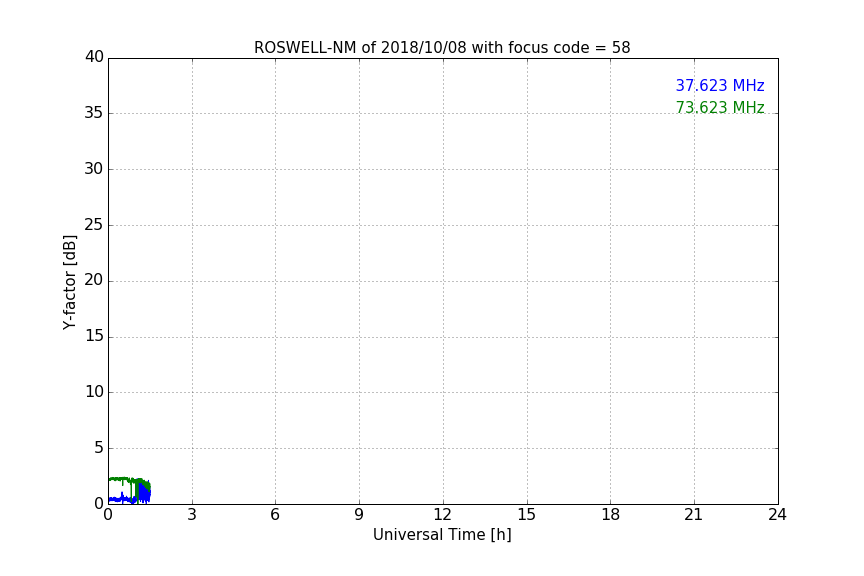
Task: Select the green 73.623 MHz legend label
Action: pos(720,107)
